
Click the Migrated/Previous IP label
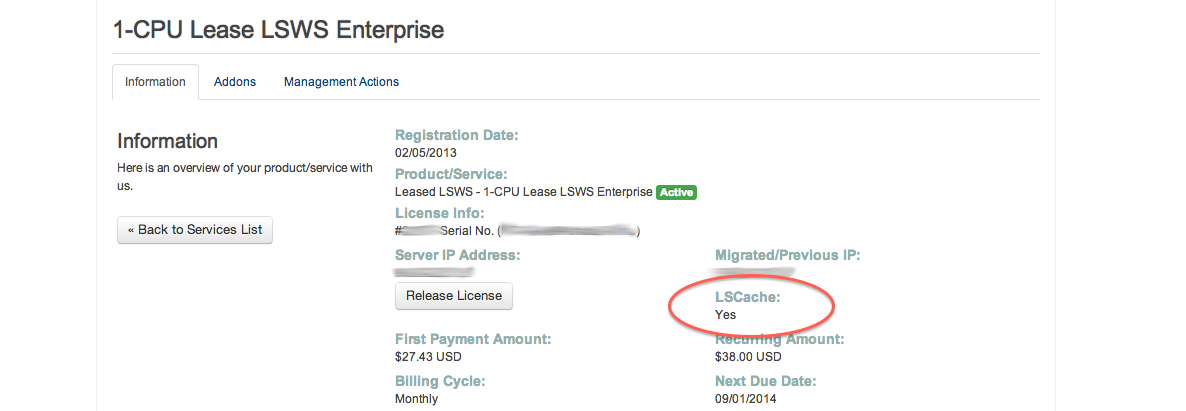click(787, 255)
